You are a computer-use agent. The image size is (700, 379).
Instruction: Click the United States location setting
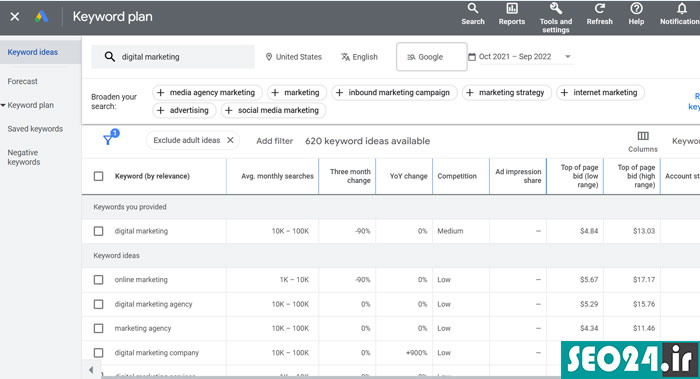pyautogui.click(x=293, y=57)
